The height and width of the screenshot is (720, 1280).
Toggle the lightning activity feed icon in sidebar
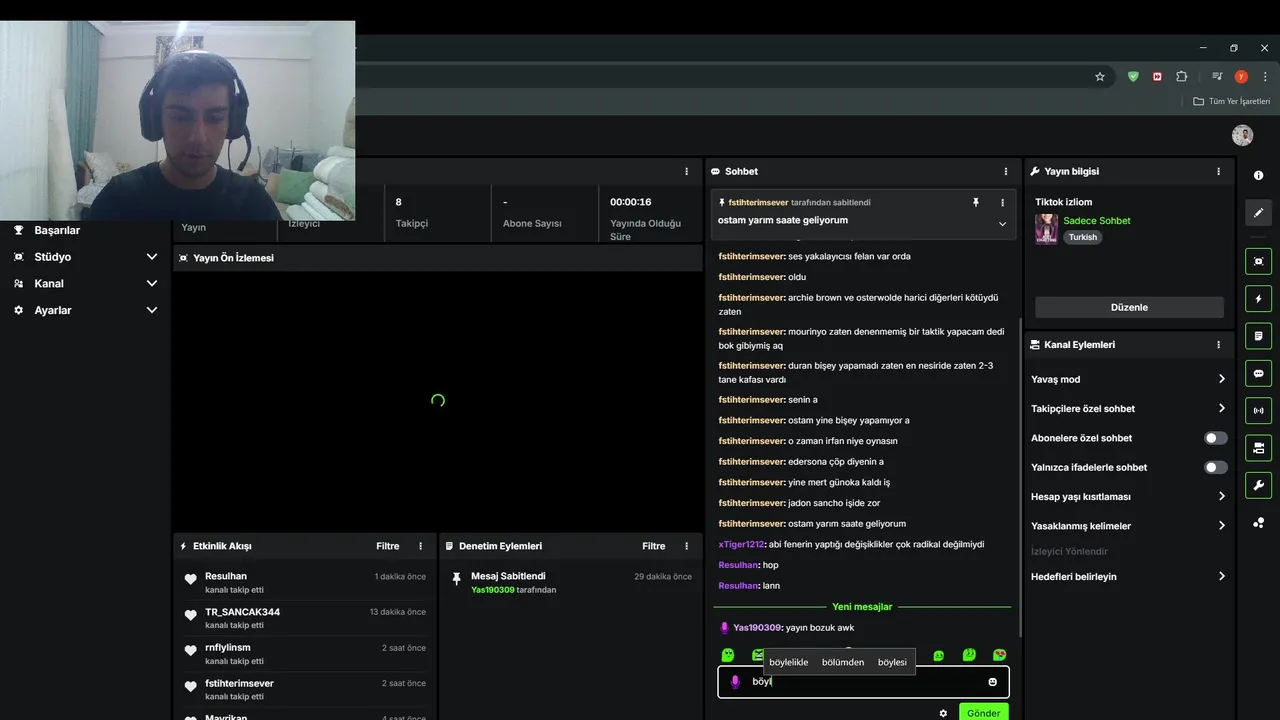1258,299
